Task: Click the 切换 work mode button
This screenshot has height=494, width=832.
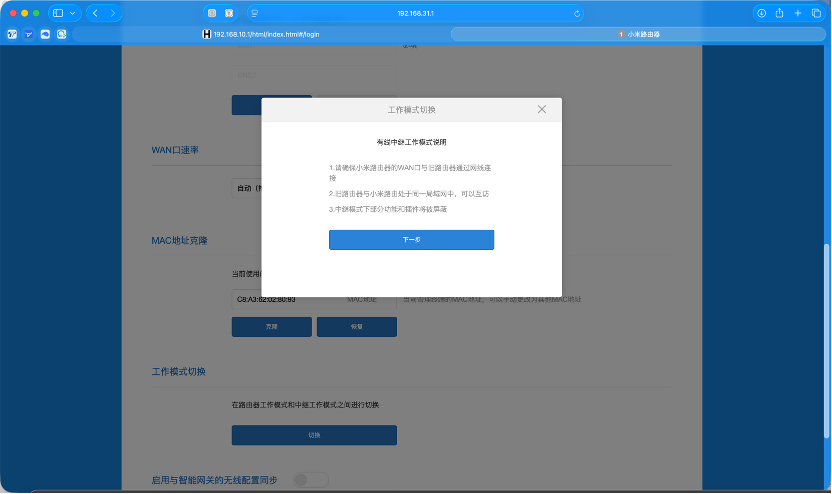Action: point(314,435)
